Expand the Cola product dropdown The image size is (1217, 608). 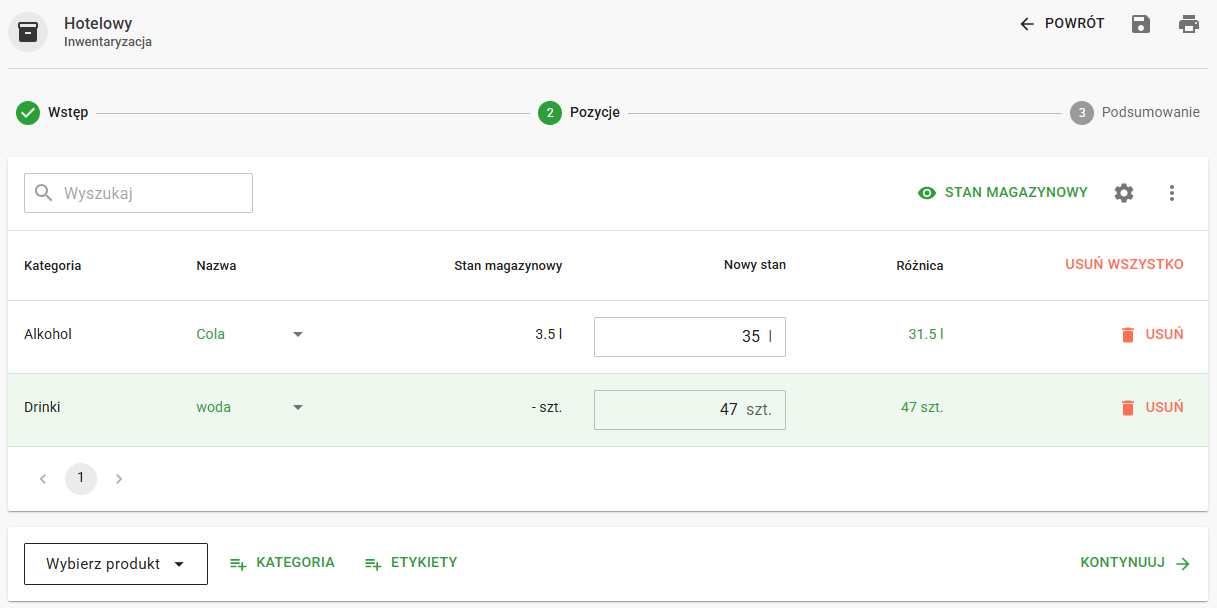click(297, 335)
